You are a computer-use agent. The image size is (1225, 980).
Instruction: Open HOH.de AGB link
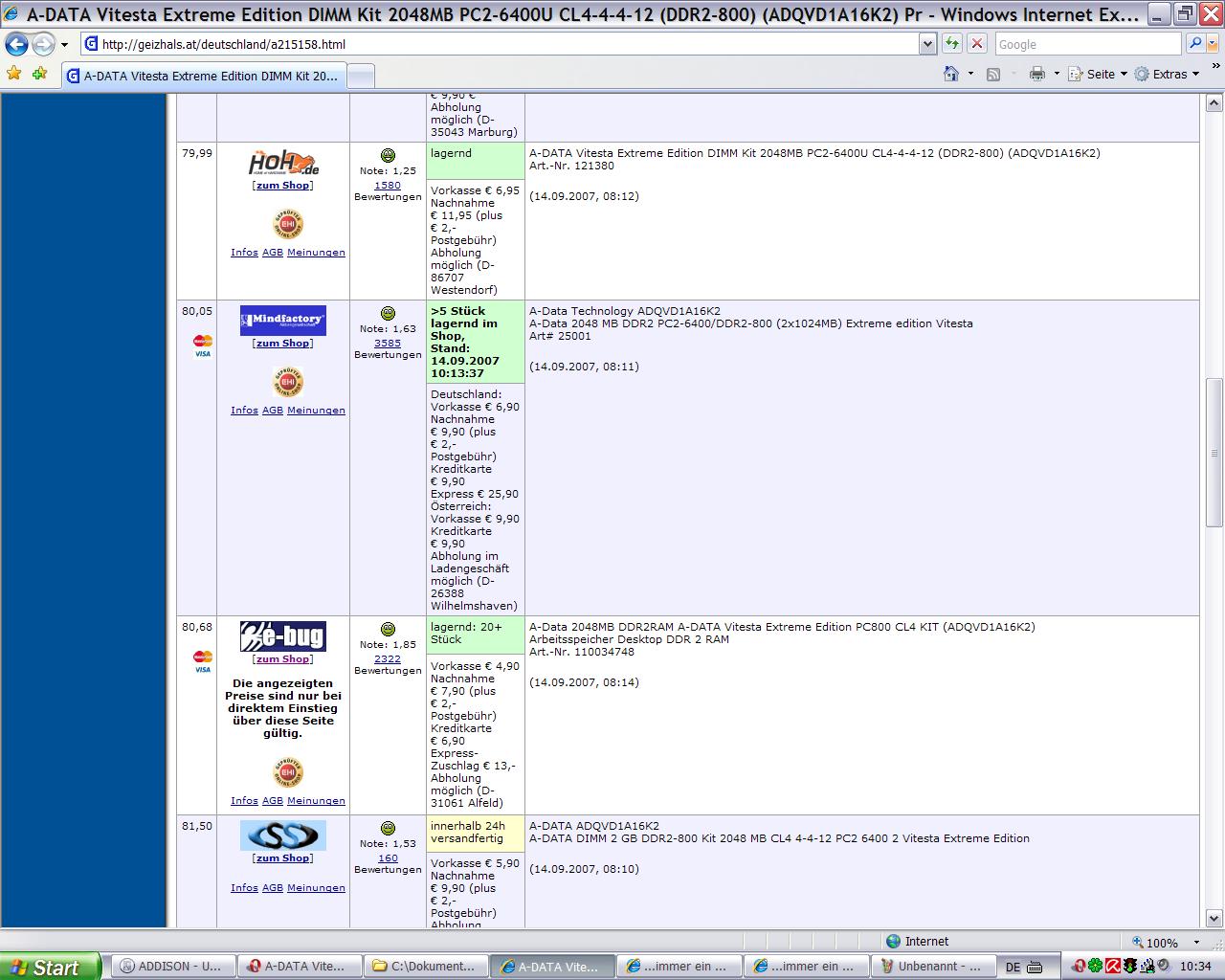(273, 253)
